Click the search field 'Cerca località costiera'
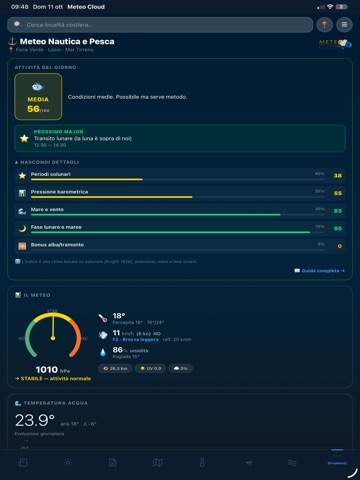The image size is (360, 480). tap(160, 25)
